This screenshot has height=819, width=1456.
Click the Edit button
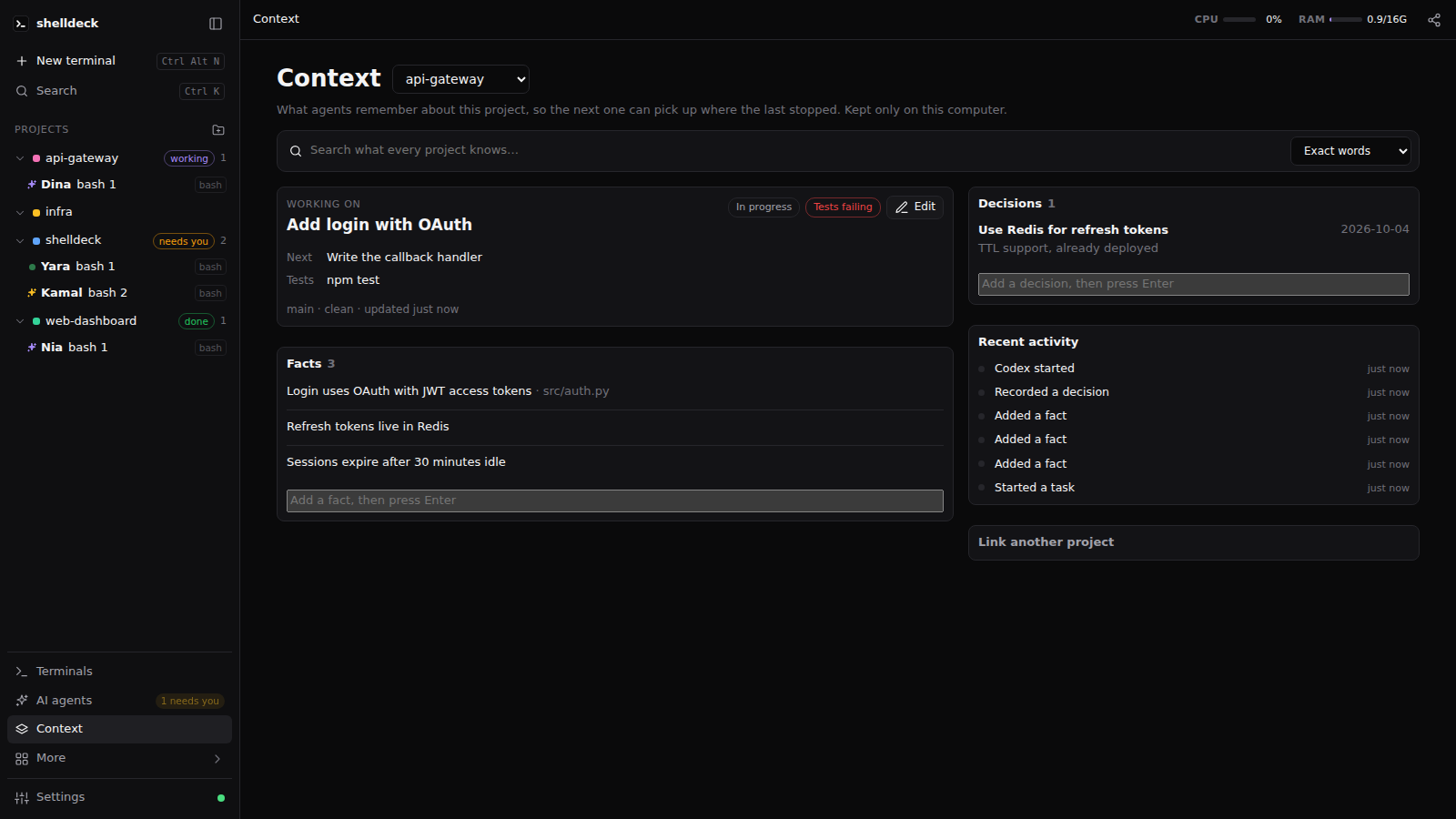(915, 207)
